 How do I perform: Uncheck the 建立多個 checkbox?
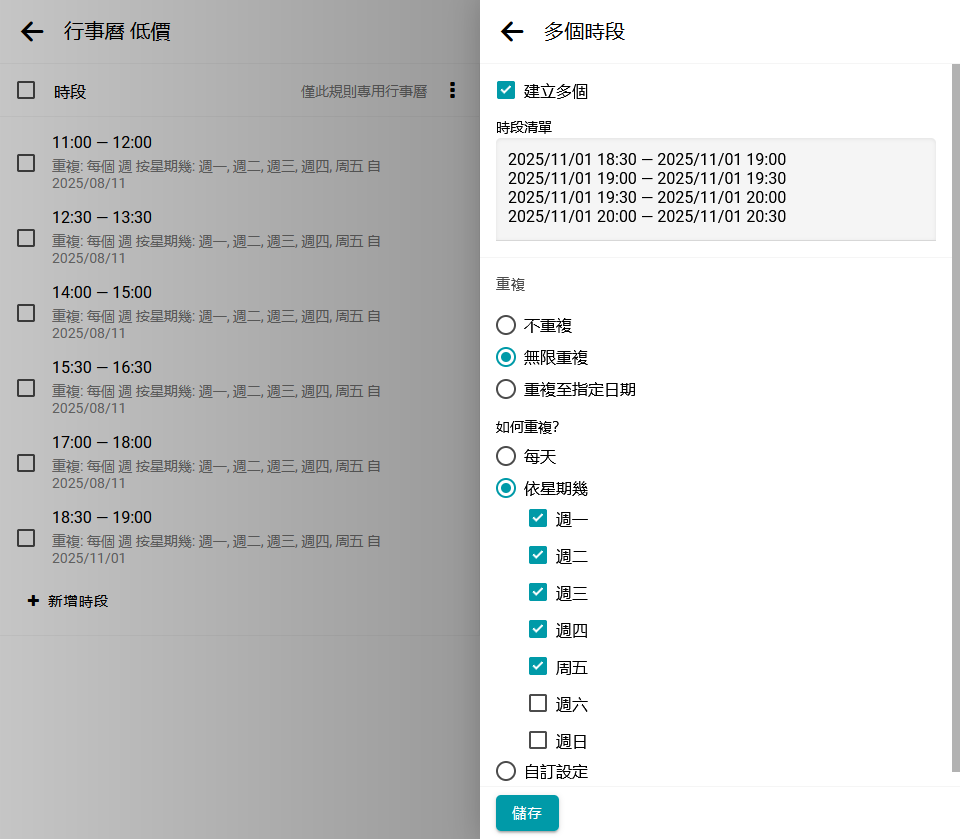(x=506, y=91)
